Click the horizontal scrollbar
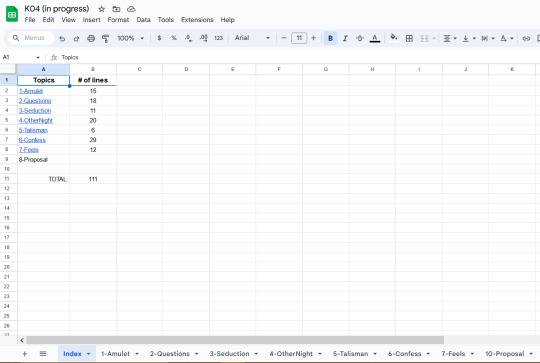This screenshot has height=363, width=540. coord(235,340)
